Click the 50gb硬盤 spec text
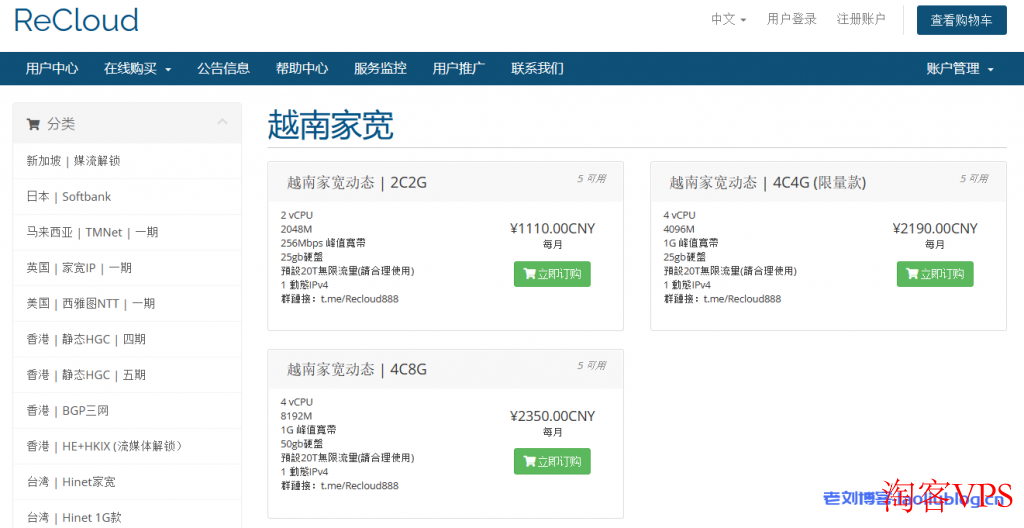1024x528 pixels. point(302,444)
